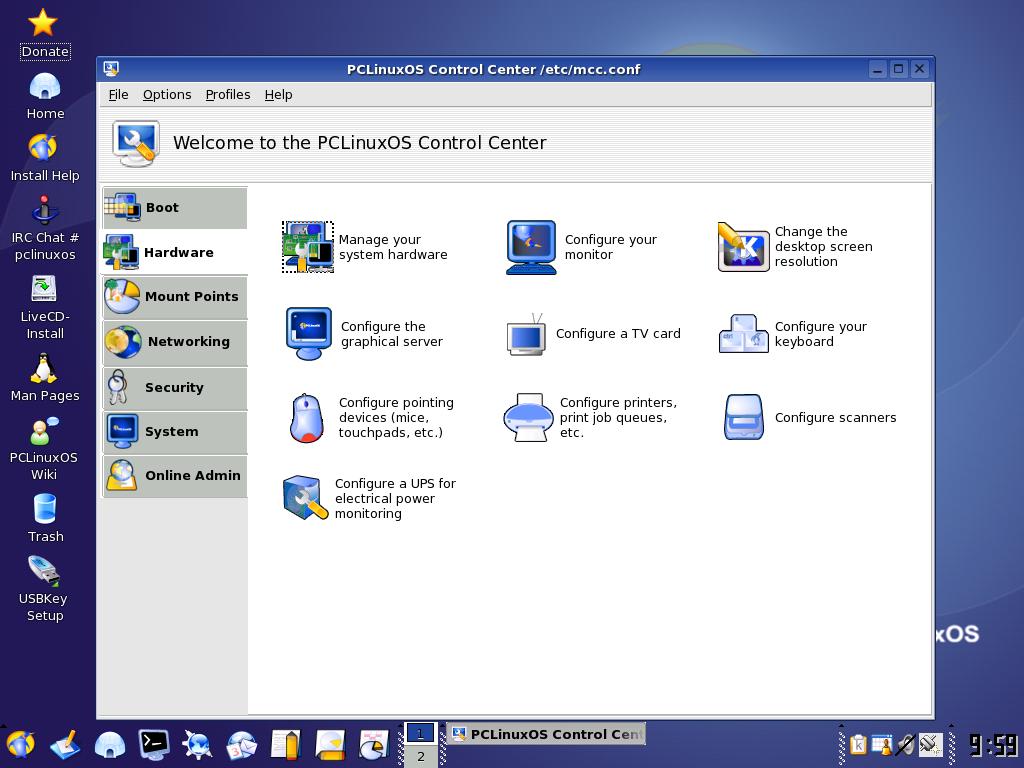
Task: Open the Security category
Action: [x=175, y=388]
